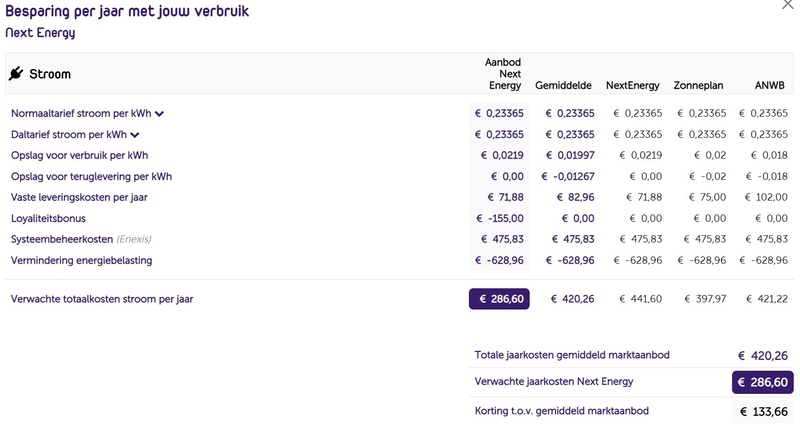Select the Vaste leveringskosten per jaar label
The height and width of the screenshot is (431, 800).
(x=79, y=197)
